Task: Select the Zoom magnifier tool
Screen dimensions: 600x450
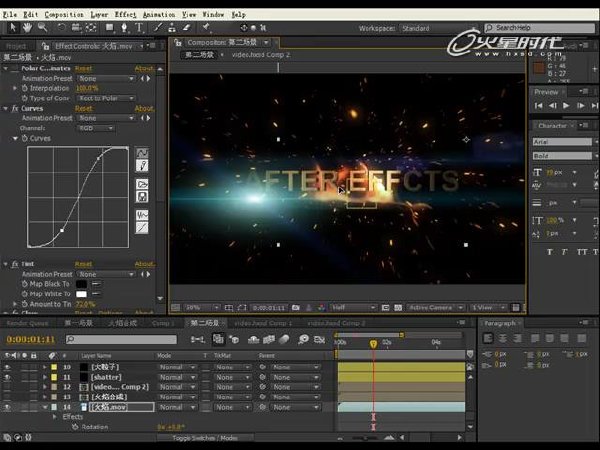Action: click(42, 28)
